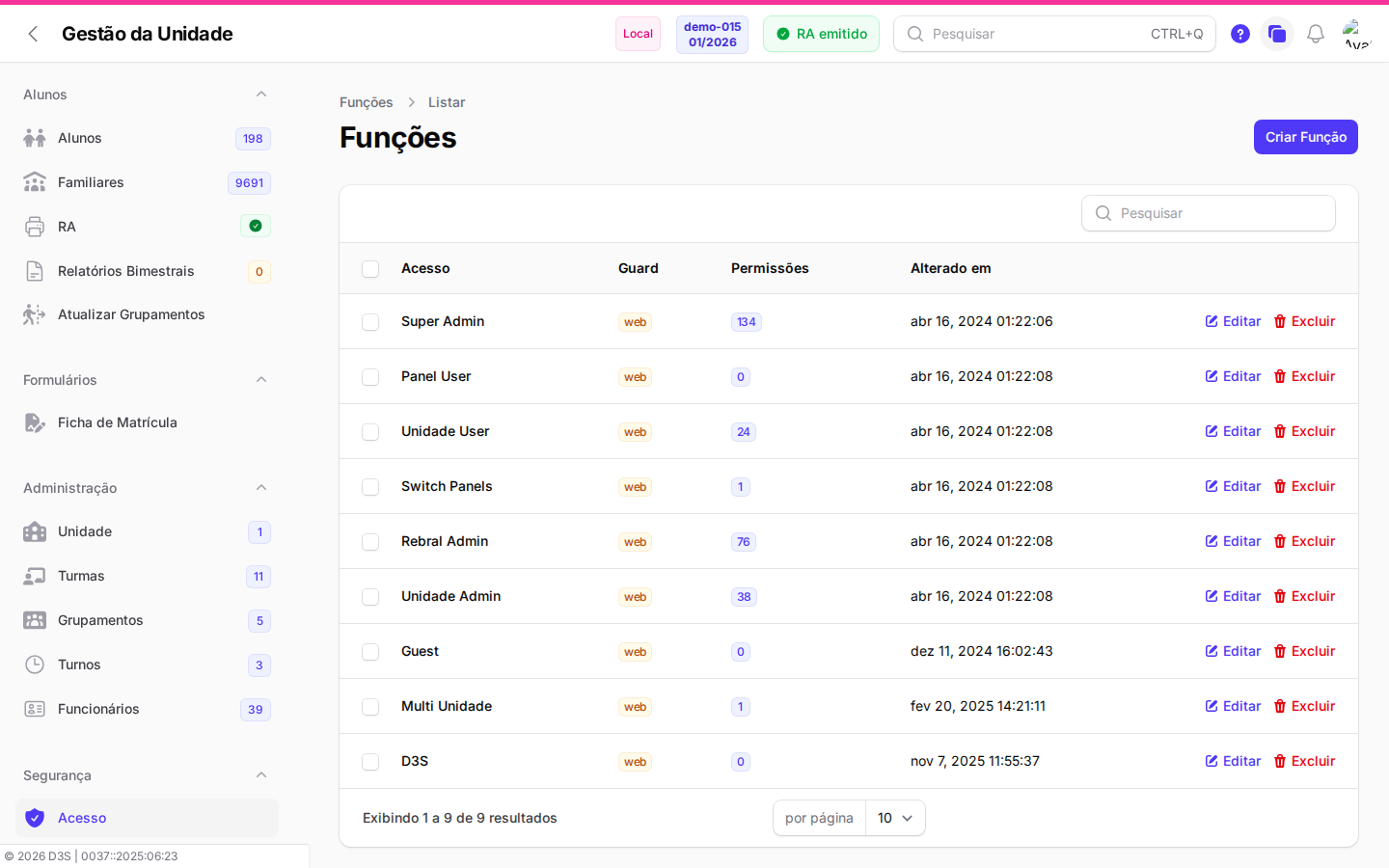
Task: Click the purple panels switch icon
Action: (x=1277, y=34)
